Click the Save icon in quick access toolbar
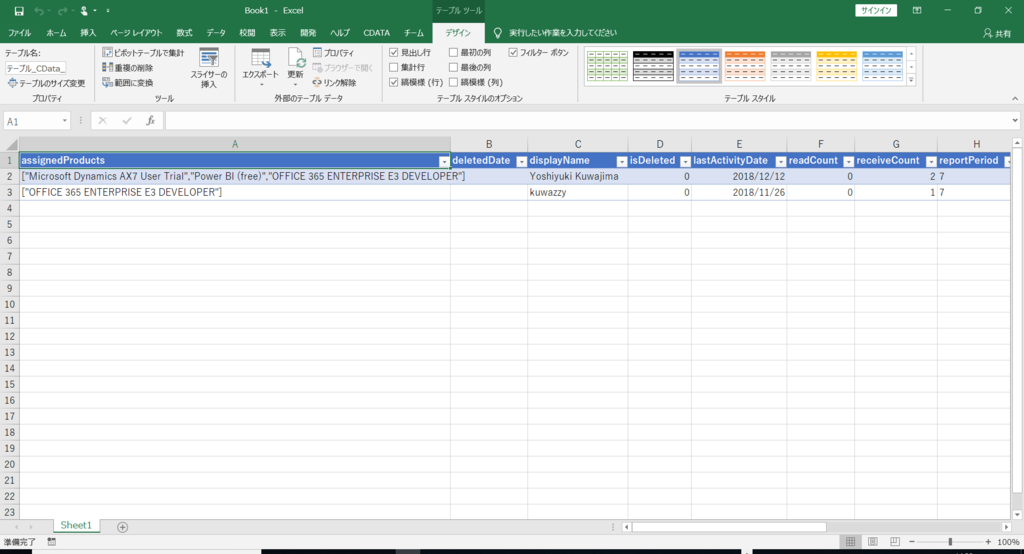The width and height of the screenshot is (1024, 554). [19, 11]
